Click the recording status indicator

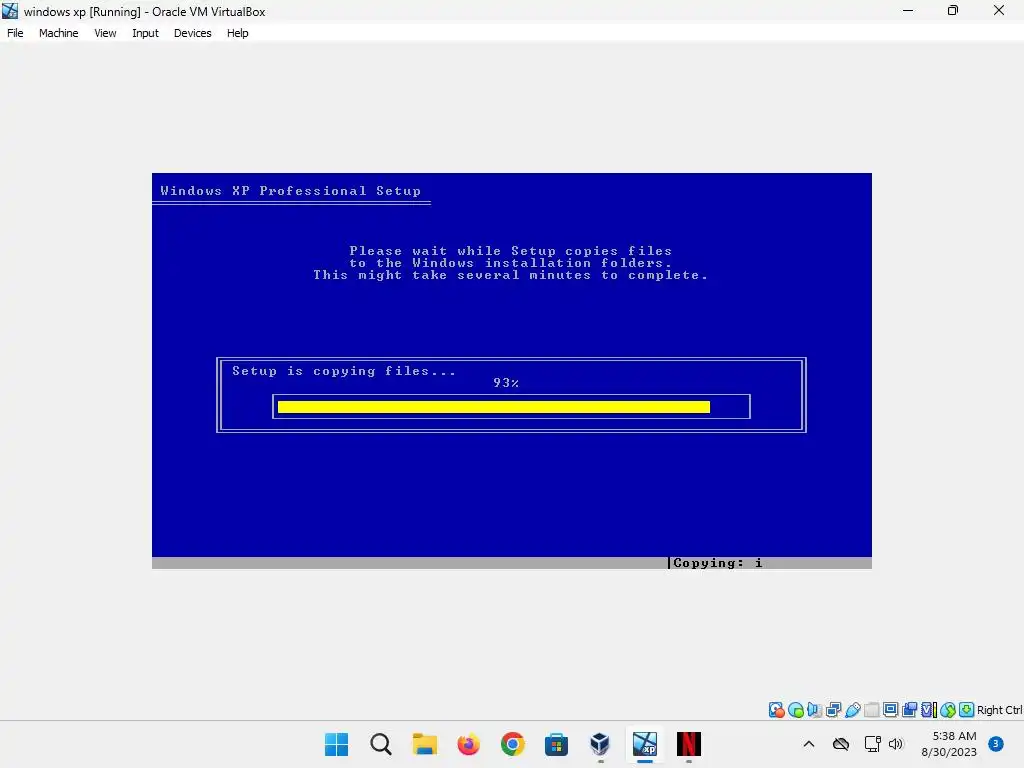point(909,710)
